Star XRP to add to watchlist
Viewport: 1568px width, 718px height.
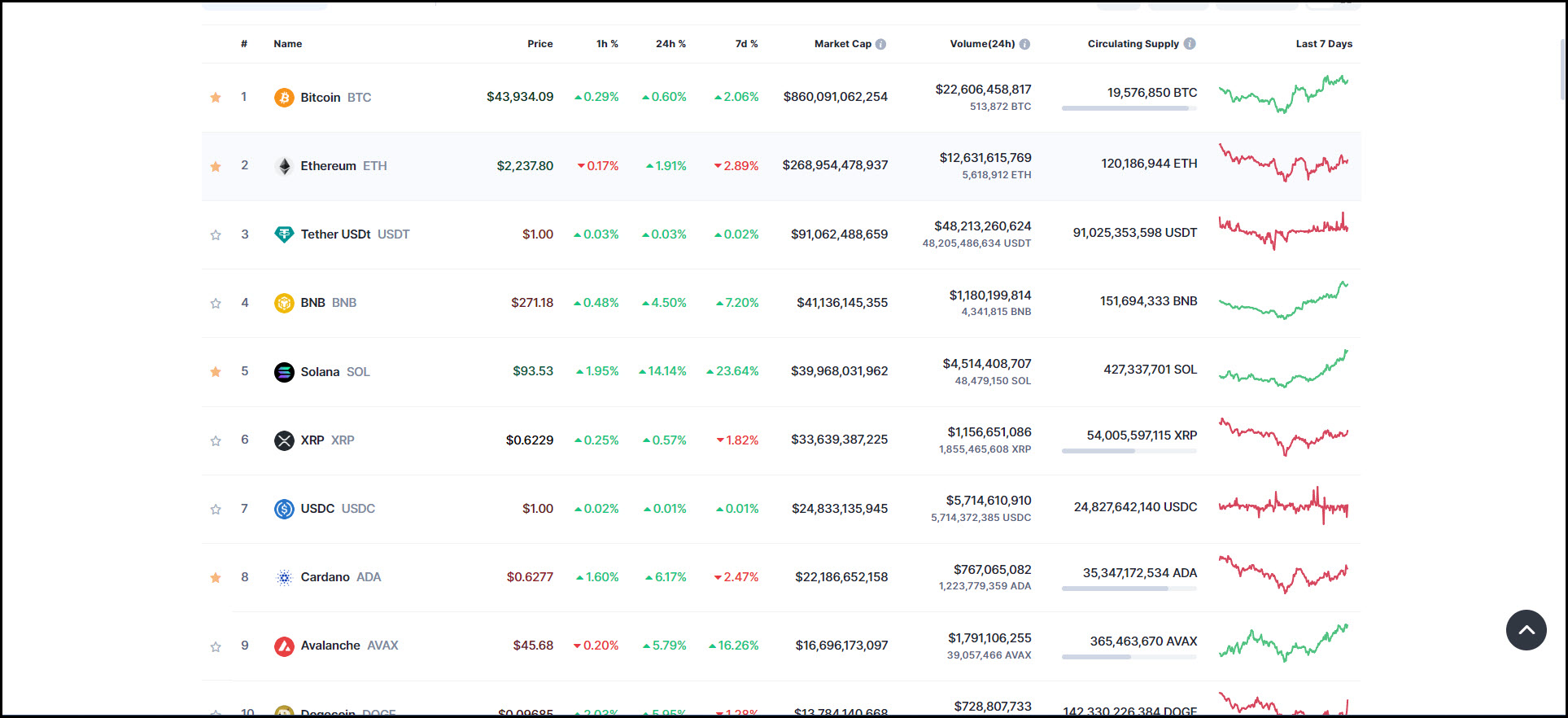click(216, 441)
